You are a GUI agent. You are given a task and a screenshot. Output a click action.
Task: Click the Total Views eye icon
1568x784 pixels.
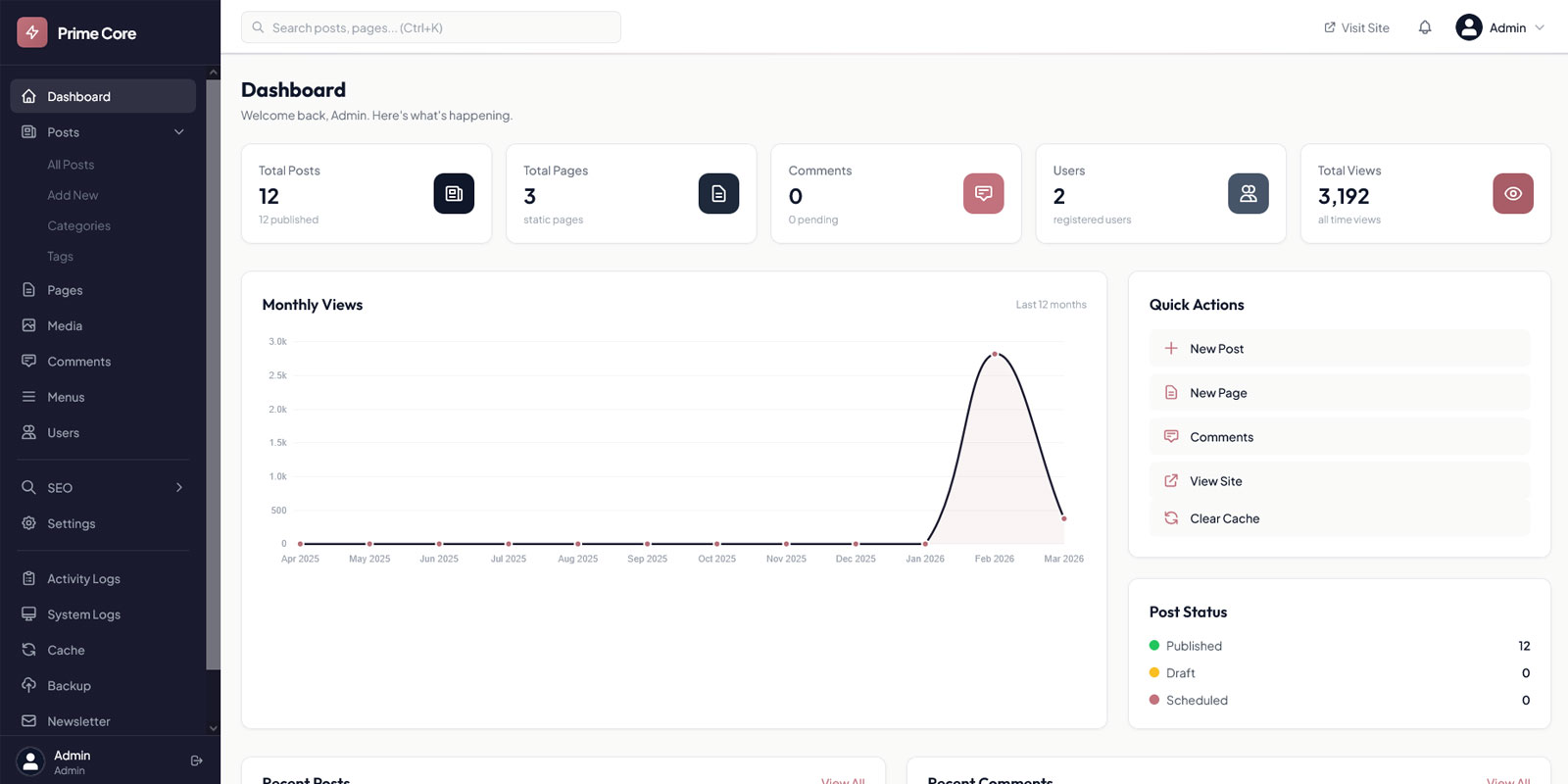click(1512, 193)
